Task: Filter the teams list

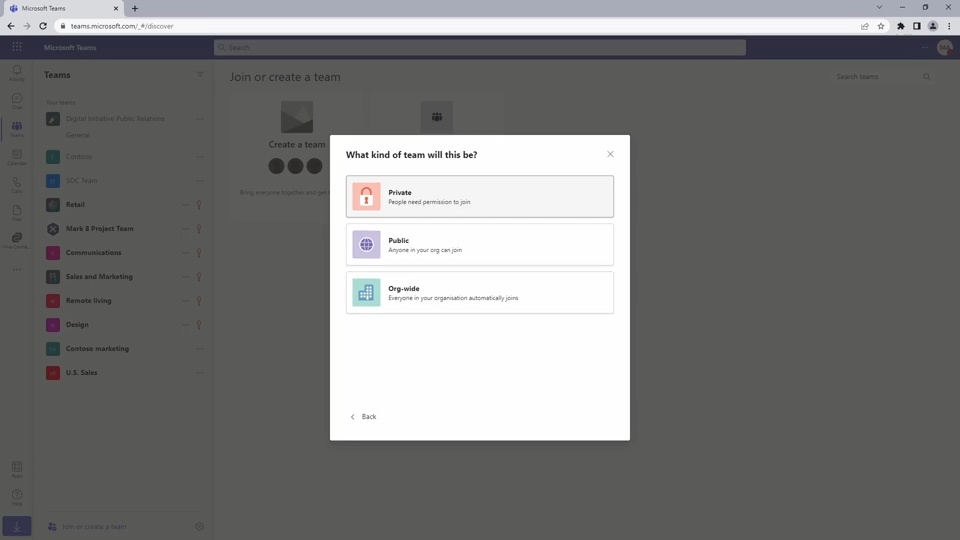Action: pyautogui.click(x=200, y=75)
